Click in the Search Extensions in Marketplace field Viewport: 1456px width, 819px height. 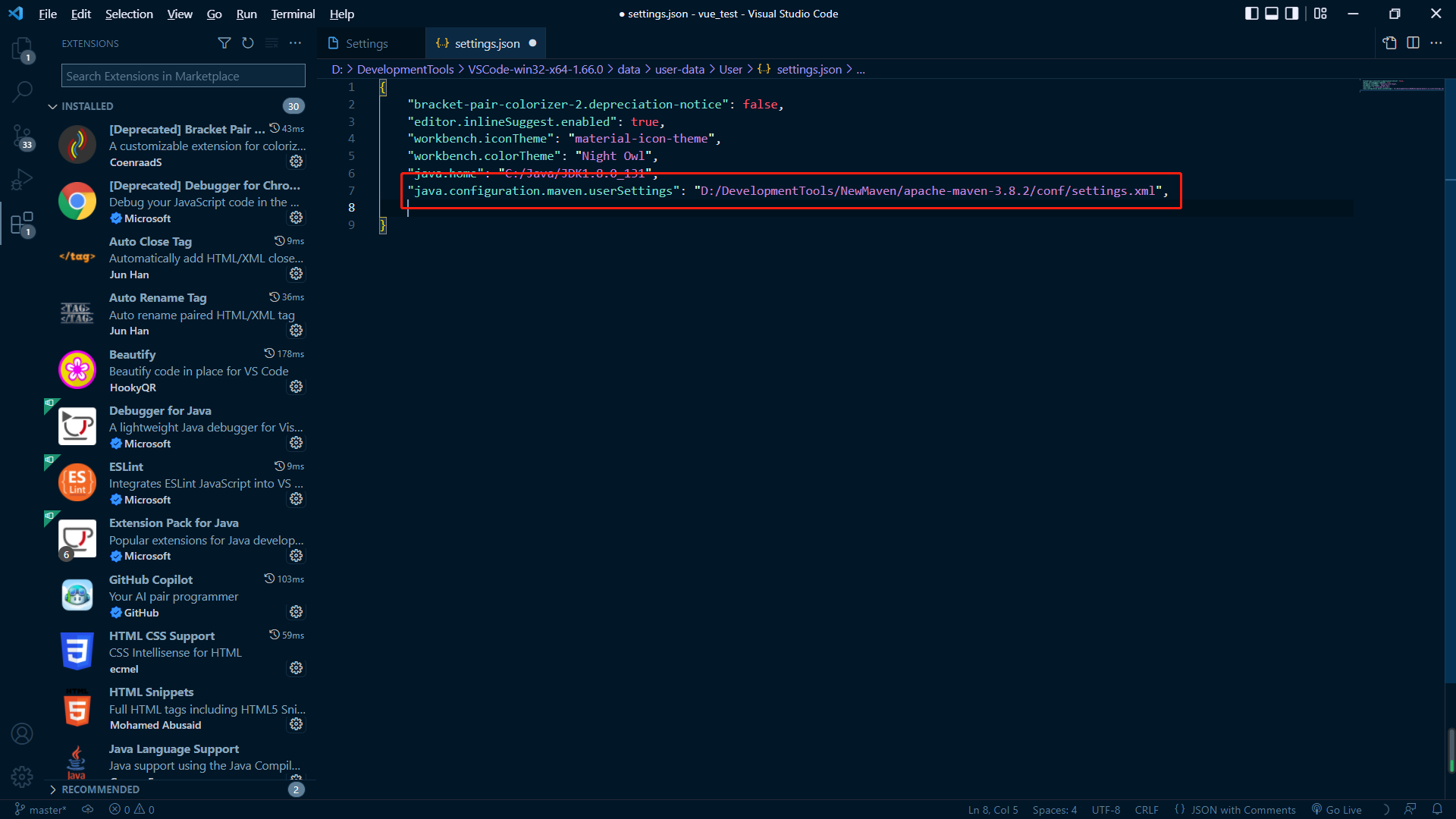coord(184,76)
